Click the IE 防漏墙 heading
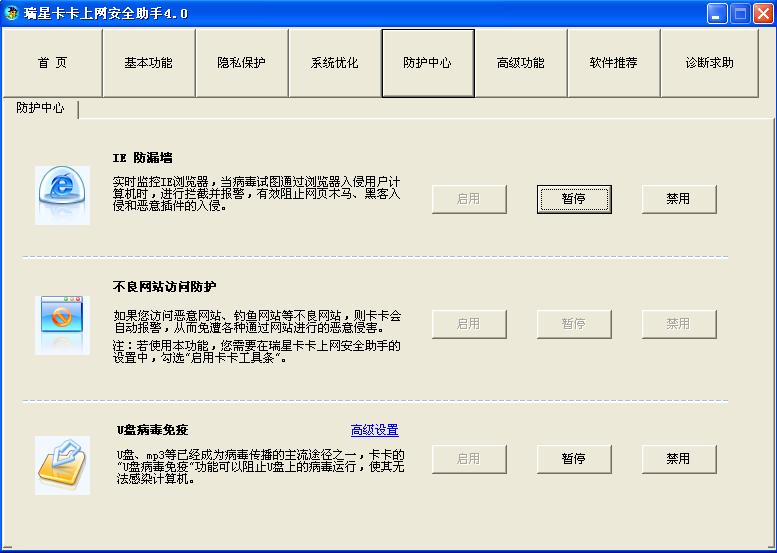This screenshot has height=553, width=777. (x=143, y=158)
